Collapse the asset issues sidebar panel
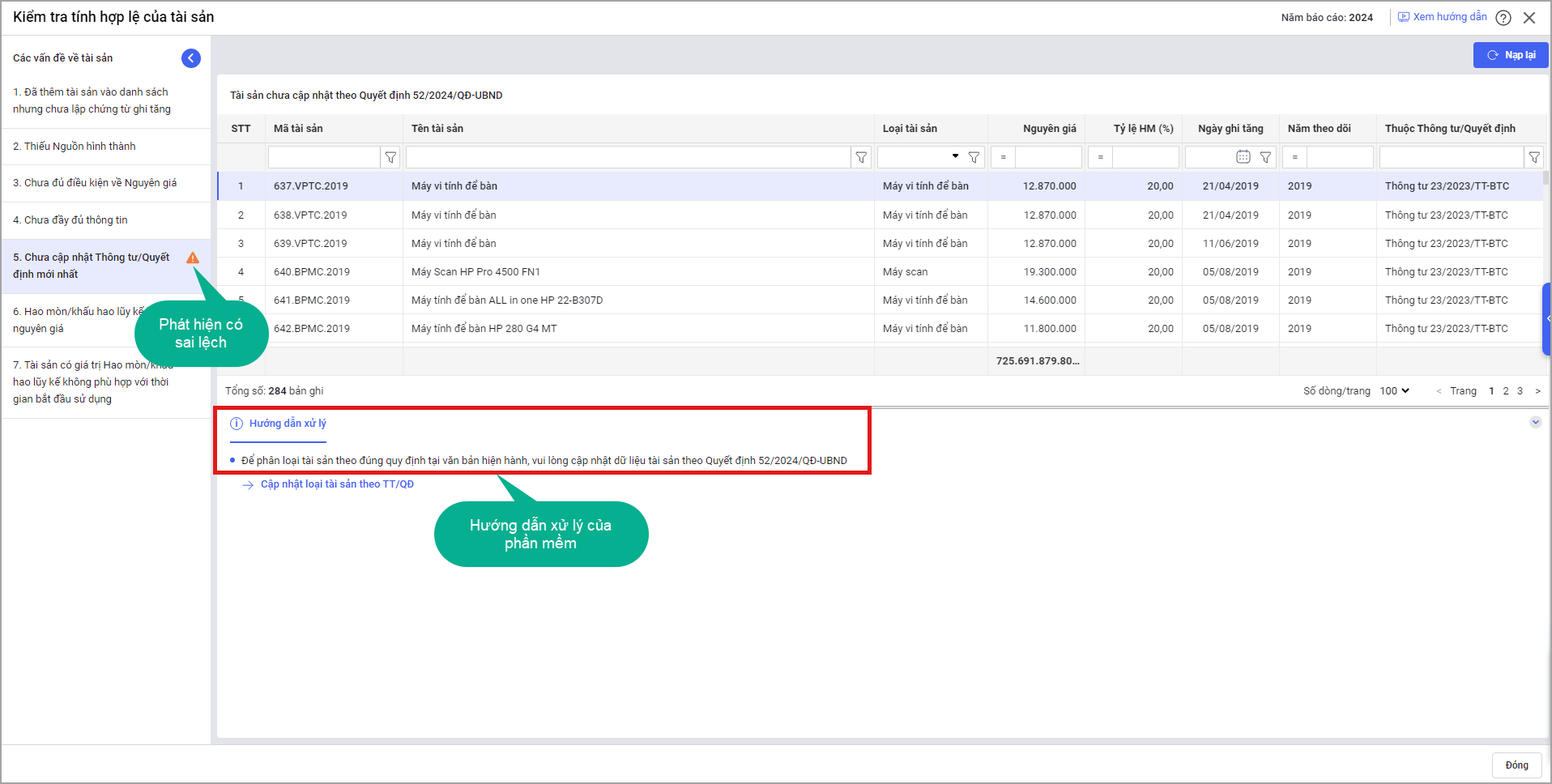The image size is (1552, 784). (x=191, y=58)
